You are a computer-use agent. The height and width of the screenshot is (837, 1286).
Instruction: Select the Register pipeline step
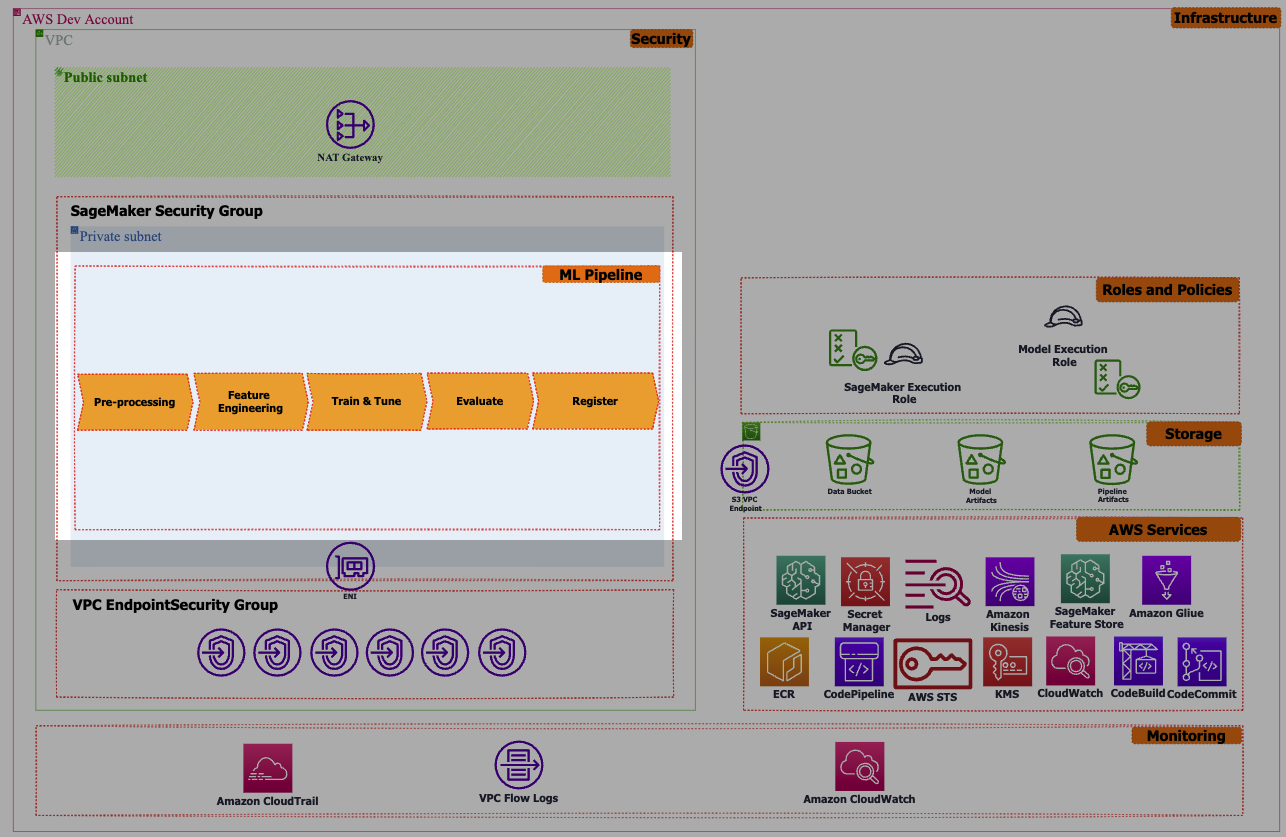595,402
